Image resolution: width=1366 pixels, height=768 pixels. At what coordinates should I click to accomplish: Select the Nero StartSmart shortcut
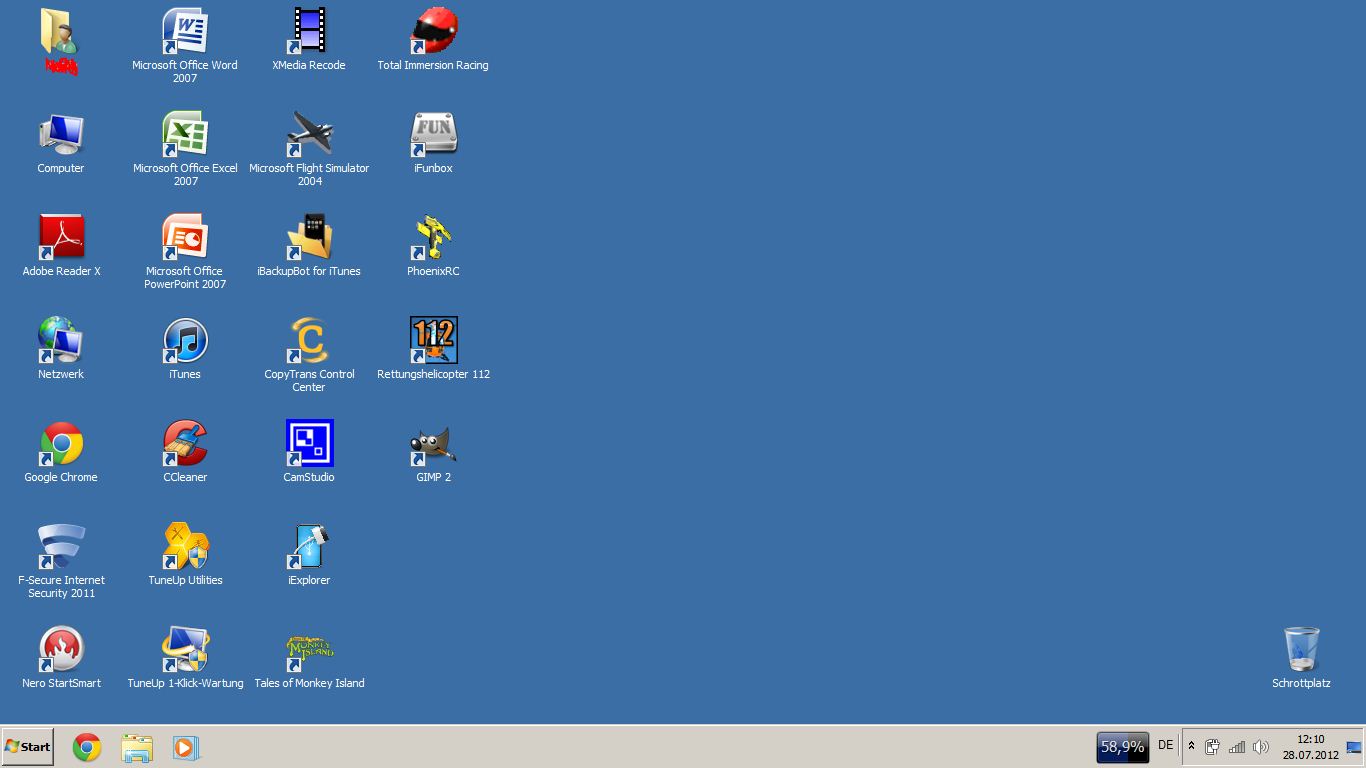61,650
